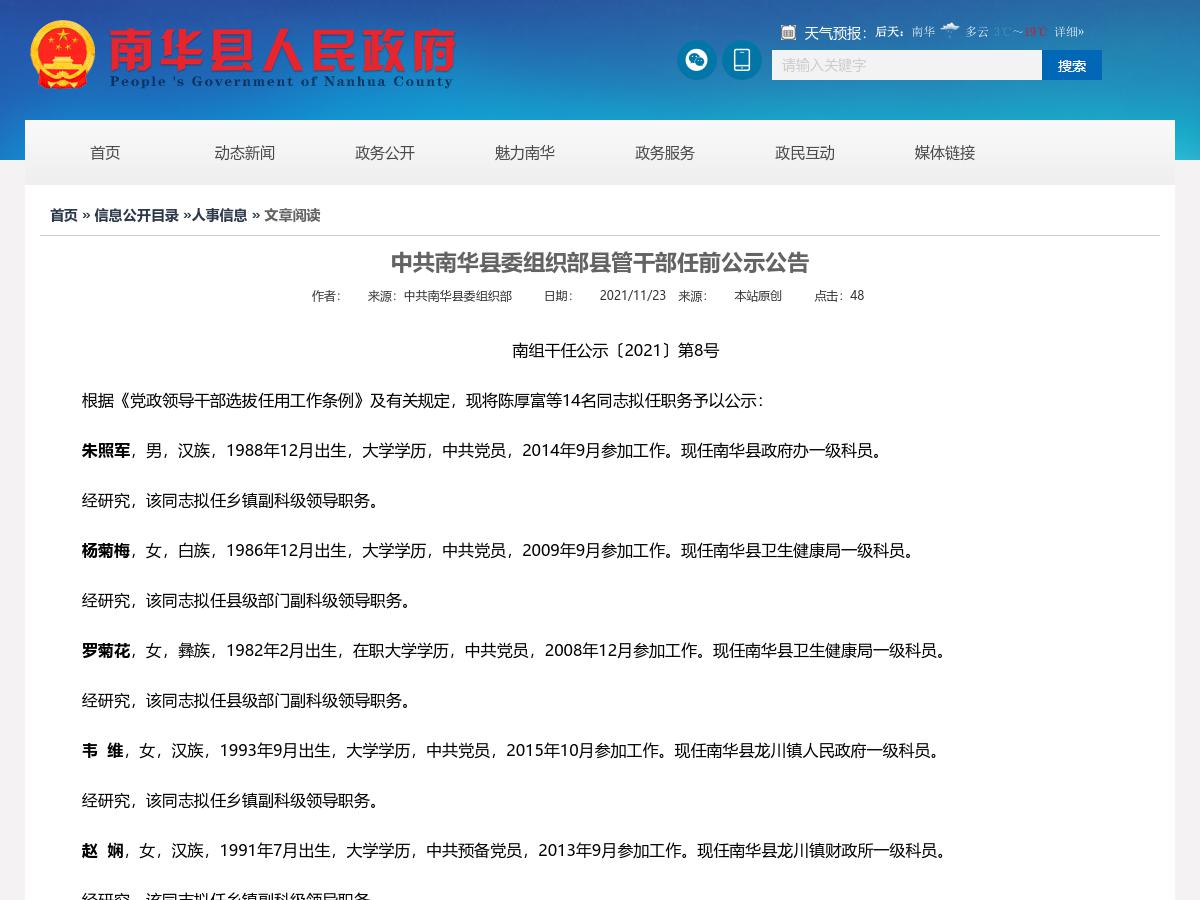The image size is (1200, 900).
Task: Select the 首页 menu item
Action: (105, 153)
